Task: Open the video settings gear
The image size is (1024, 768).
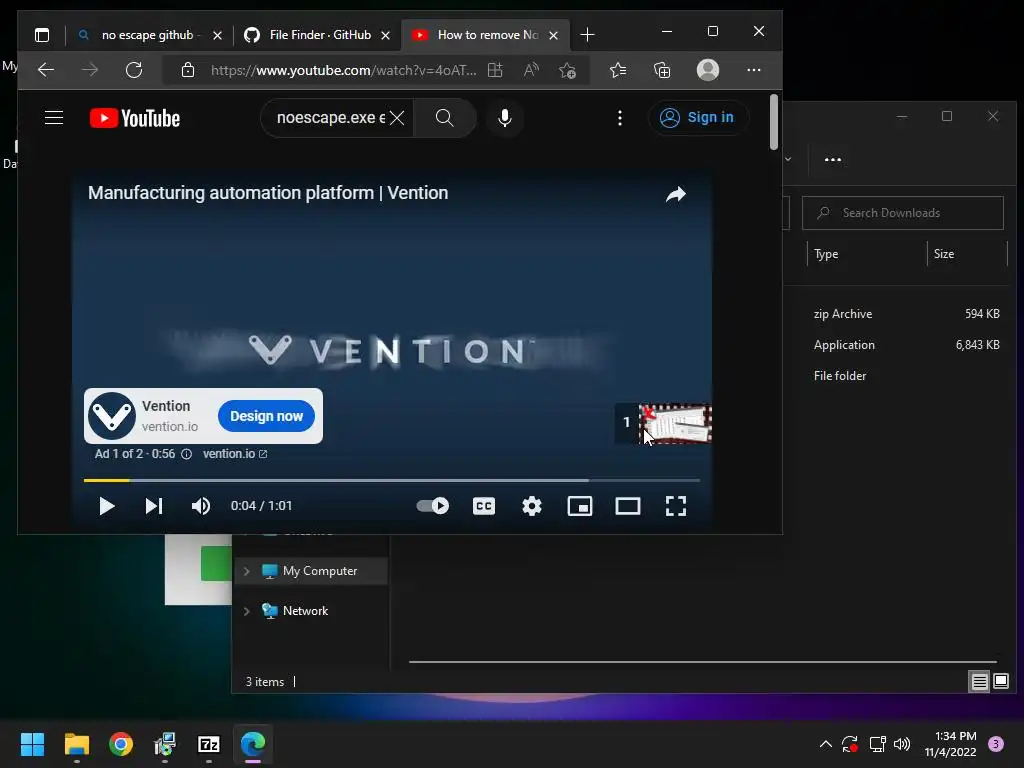Action: [x=532, y=506]
